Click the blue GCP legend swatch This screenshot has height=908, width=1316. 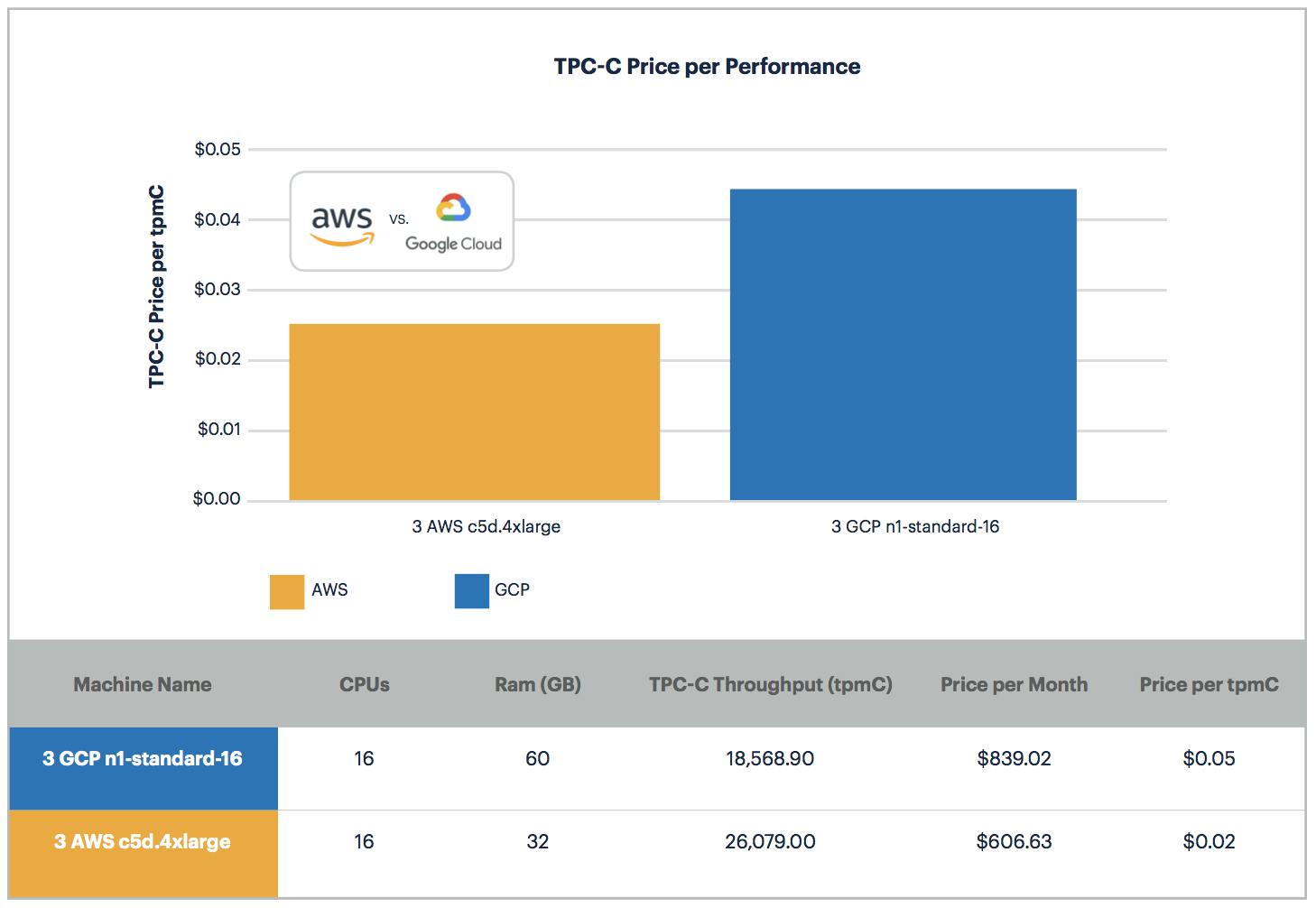(472, 591)
